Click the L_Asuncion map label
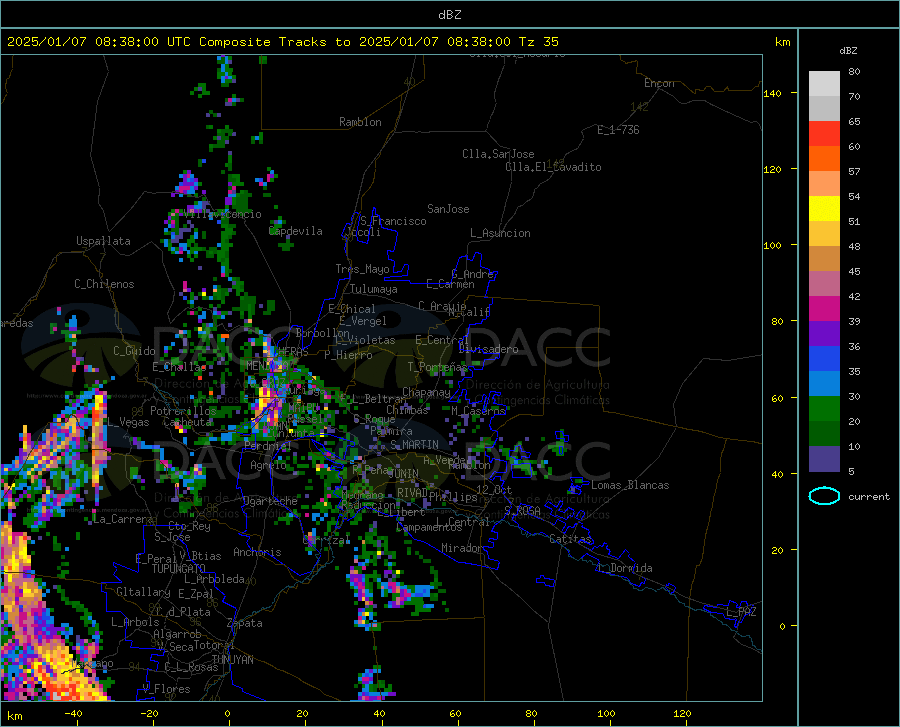This screenshot has height=727, width=900. [x=500, y=233]
